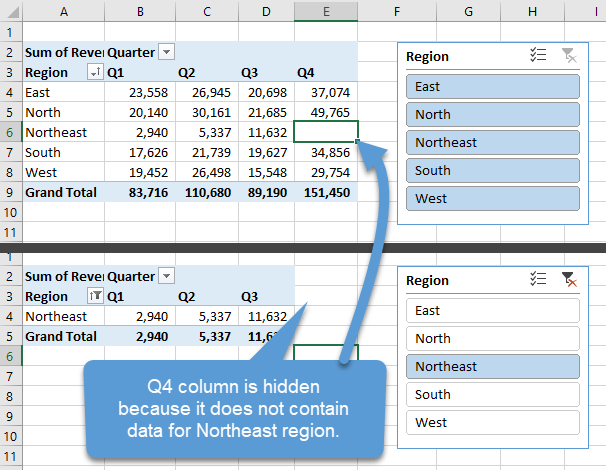Select South in the lower Region slicer
The height and width of the screenshot is (470, 606).
(493, 394)
